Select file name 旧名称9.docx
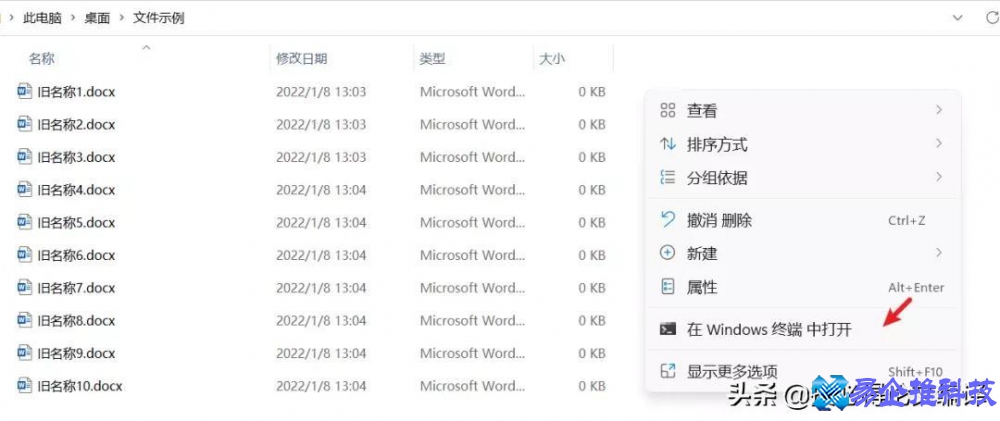 [76, 353]
